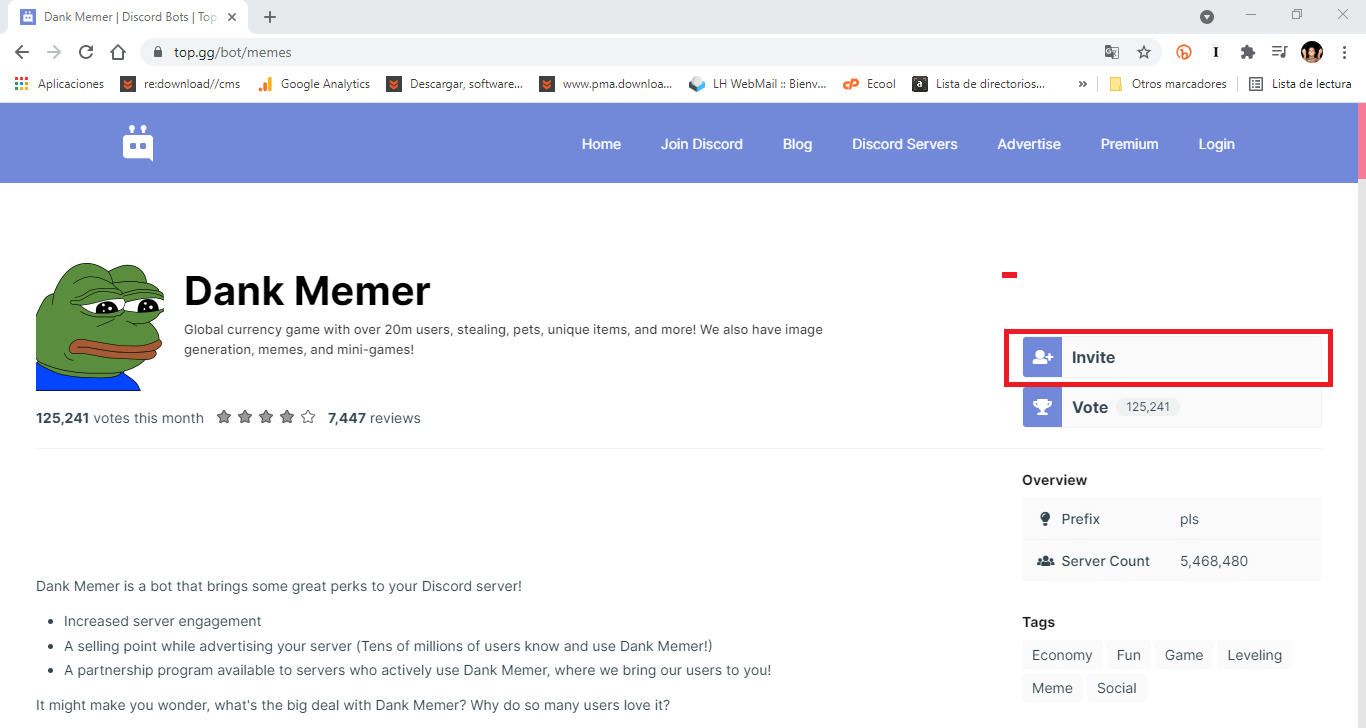The image size is (1366, 728).
Task: Click the browser forward arrow
Action: coord(54,52)
